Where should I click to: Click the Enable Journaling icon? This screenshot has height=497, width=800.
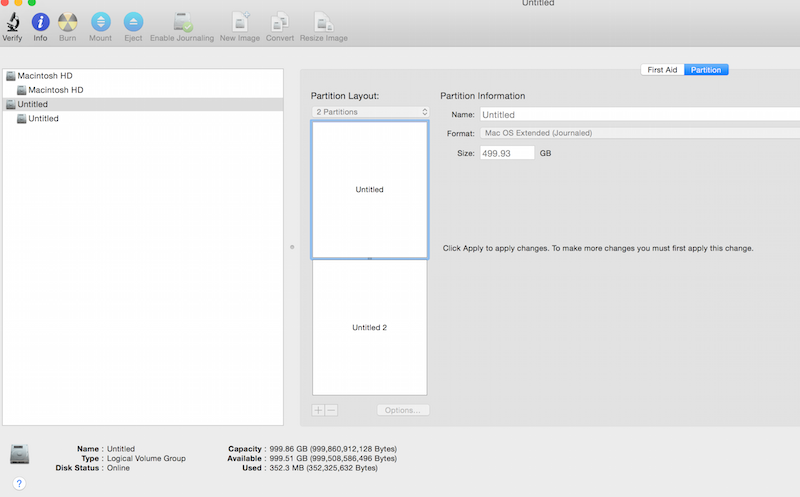click(183, 22)
